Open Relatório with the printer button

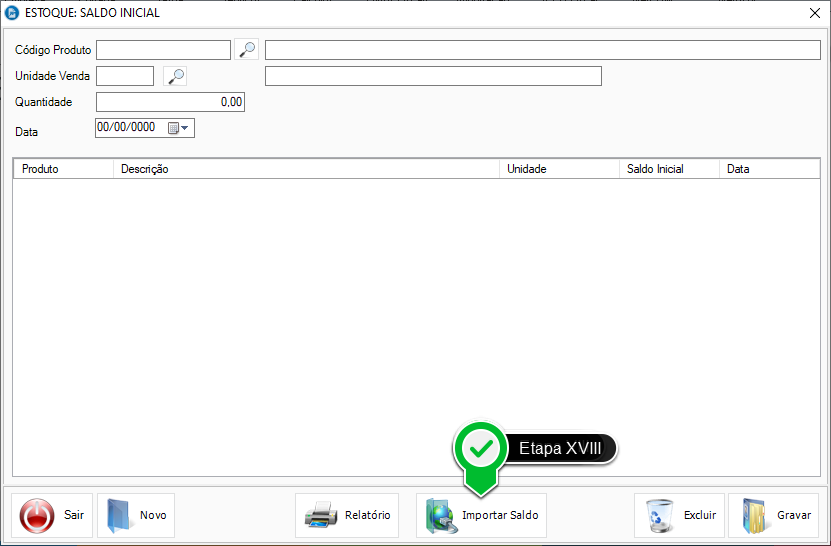point(347,515)
